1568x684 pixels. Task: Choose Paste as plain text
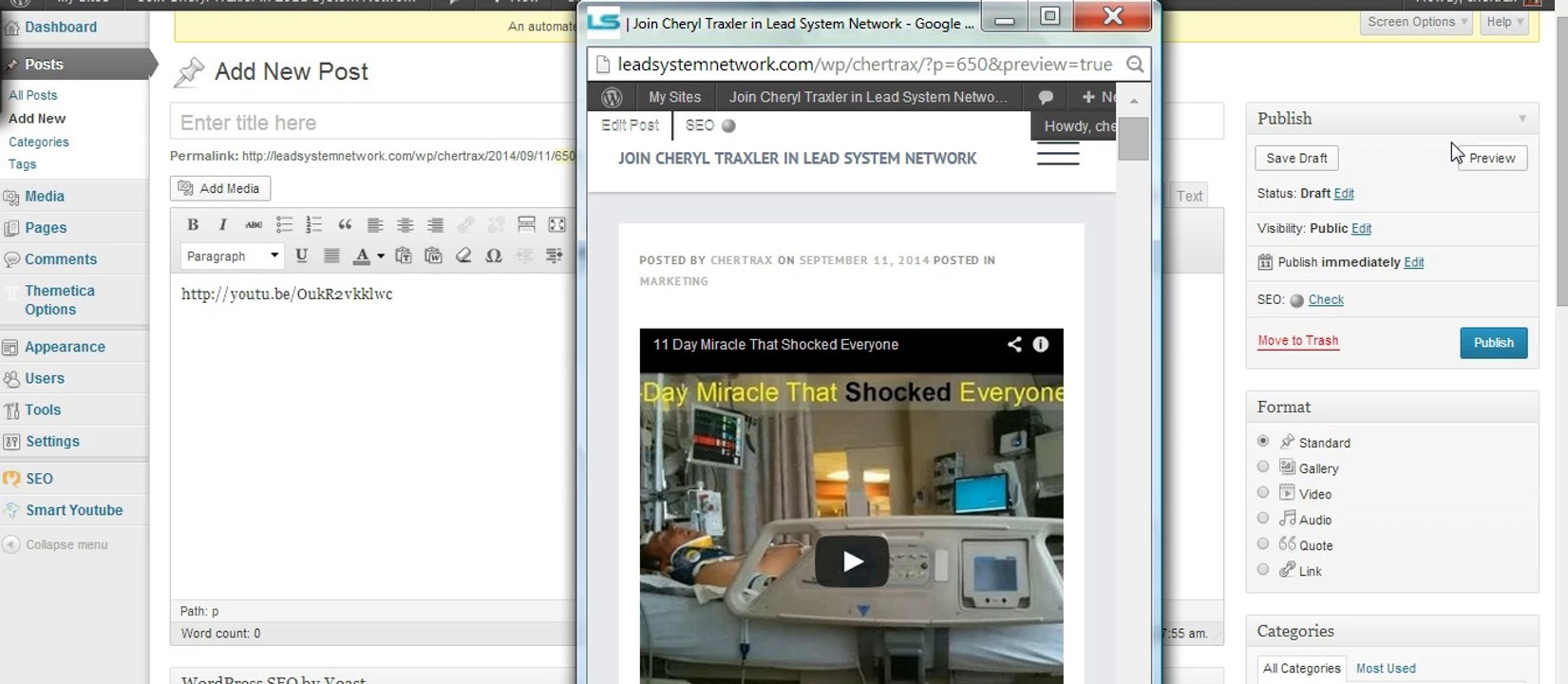pyautogui.click(x=404, y=256)
